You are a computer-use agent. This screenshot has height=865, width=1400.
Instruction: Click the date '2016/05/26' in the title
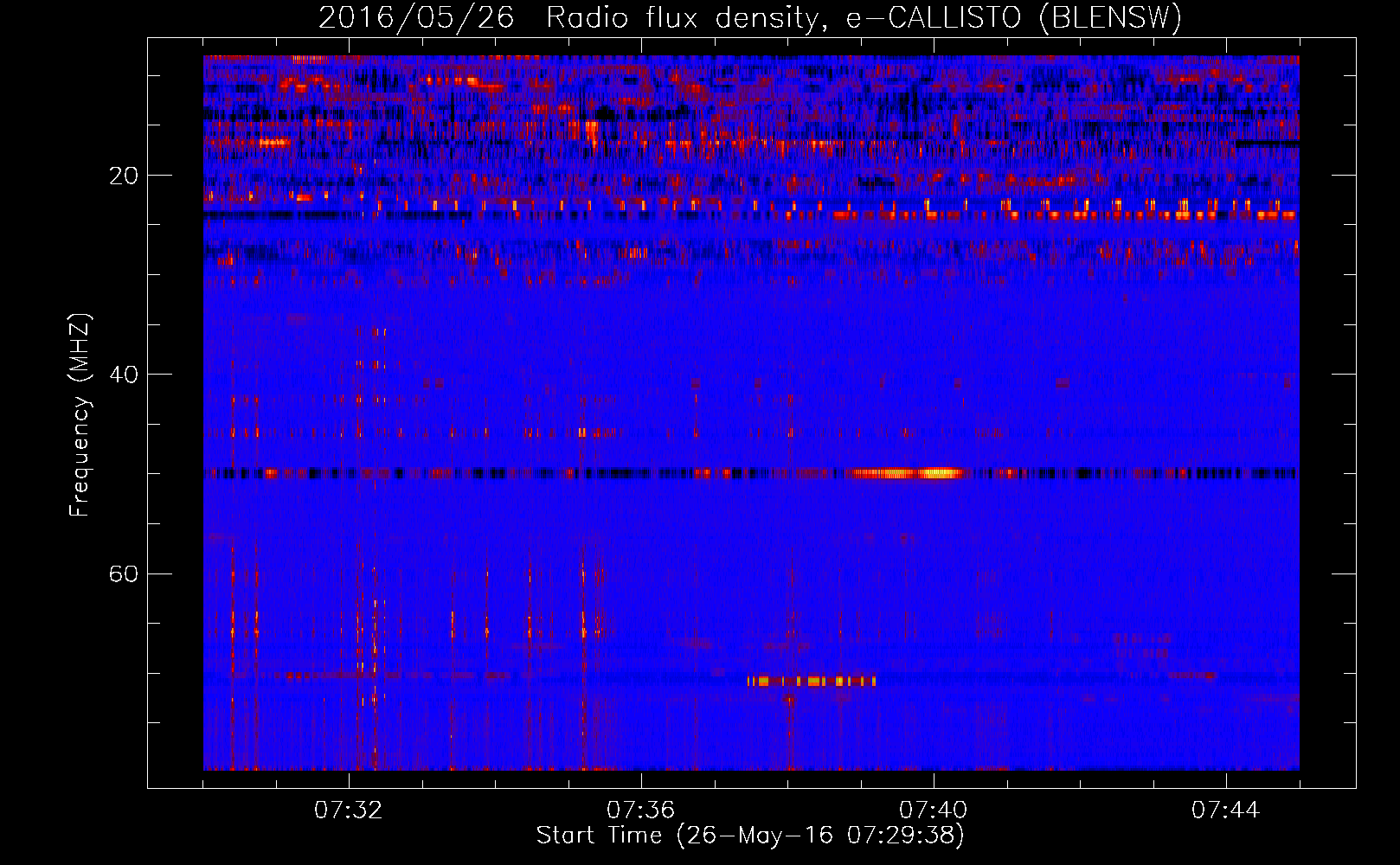point(416,18)
